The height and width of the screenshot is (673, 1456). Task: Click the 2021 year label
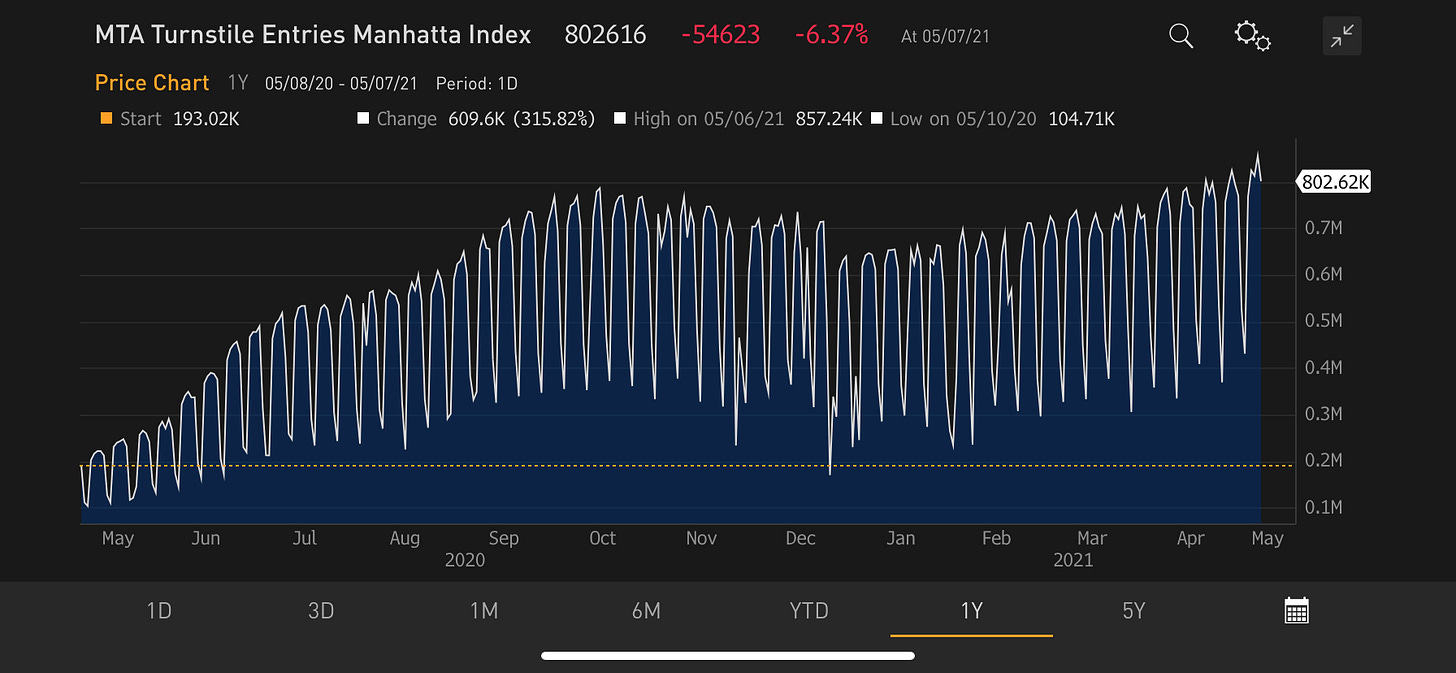tap(1072, 560)
